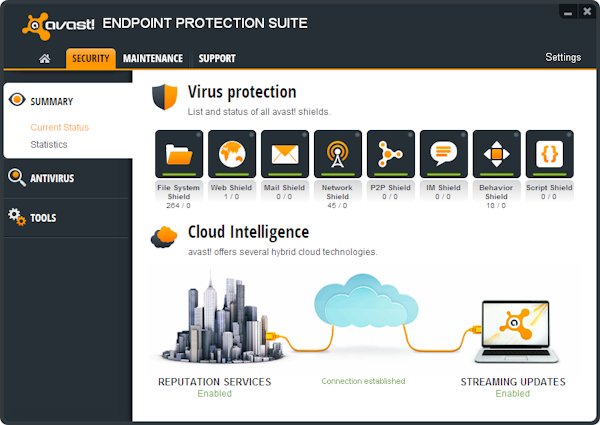This screenshot has height=425, width=600.
Task: Click the Web Shield globe icon
Action: [232, 154]
